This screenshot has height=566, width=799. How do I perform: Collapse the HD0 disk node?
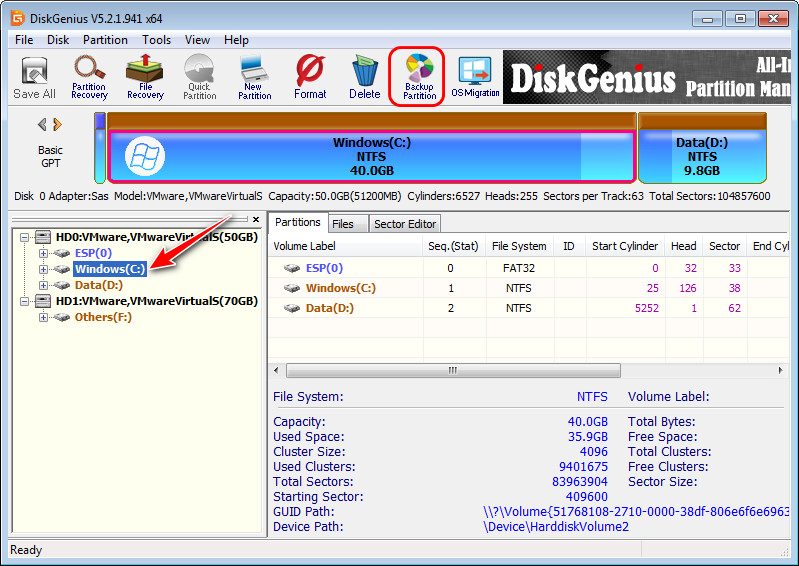[24, 237]
